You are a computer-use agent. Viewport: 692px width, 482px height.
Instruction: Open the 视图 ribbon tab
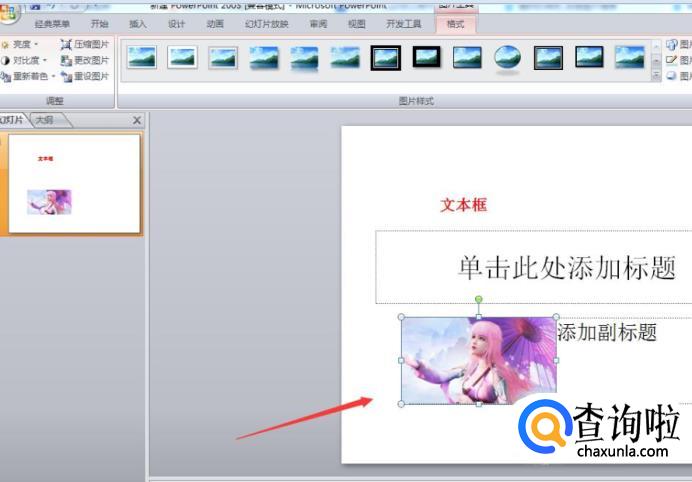[x=357, y=24]
